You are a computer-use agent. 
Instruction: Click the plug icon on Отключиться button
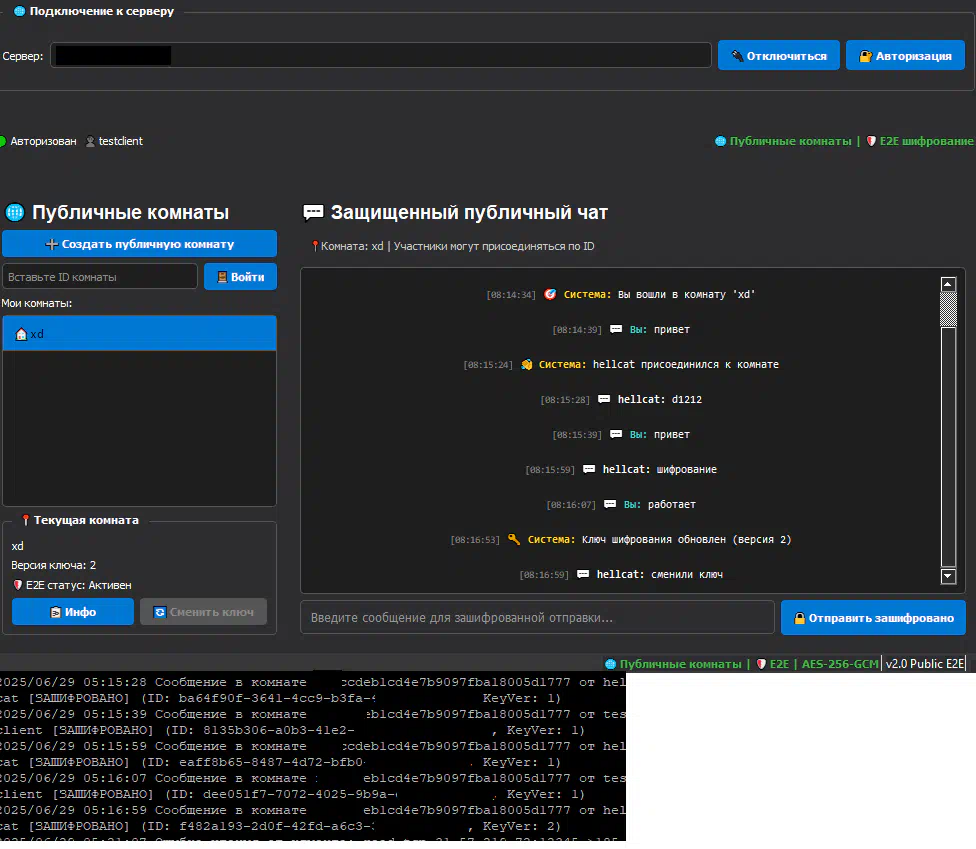pos(738,56)
